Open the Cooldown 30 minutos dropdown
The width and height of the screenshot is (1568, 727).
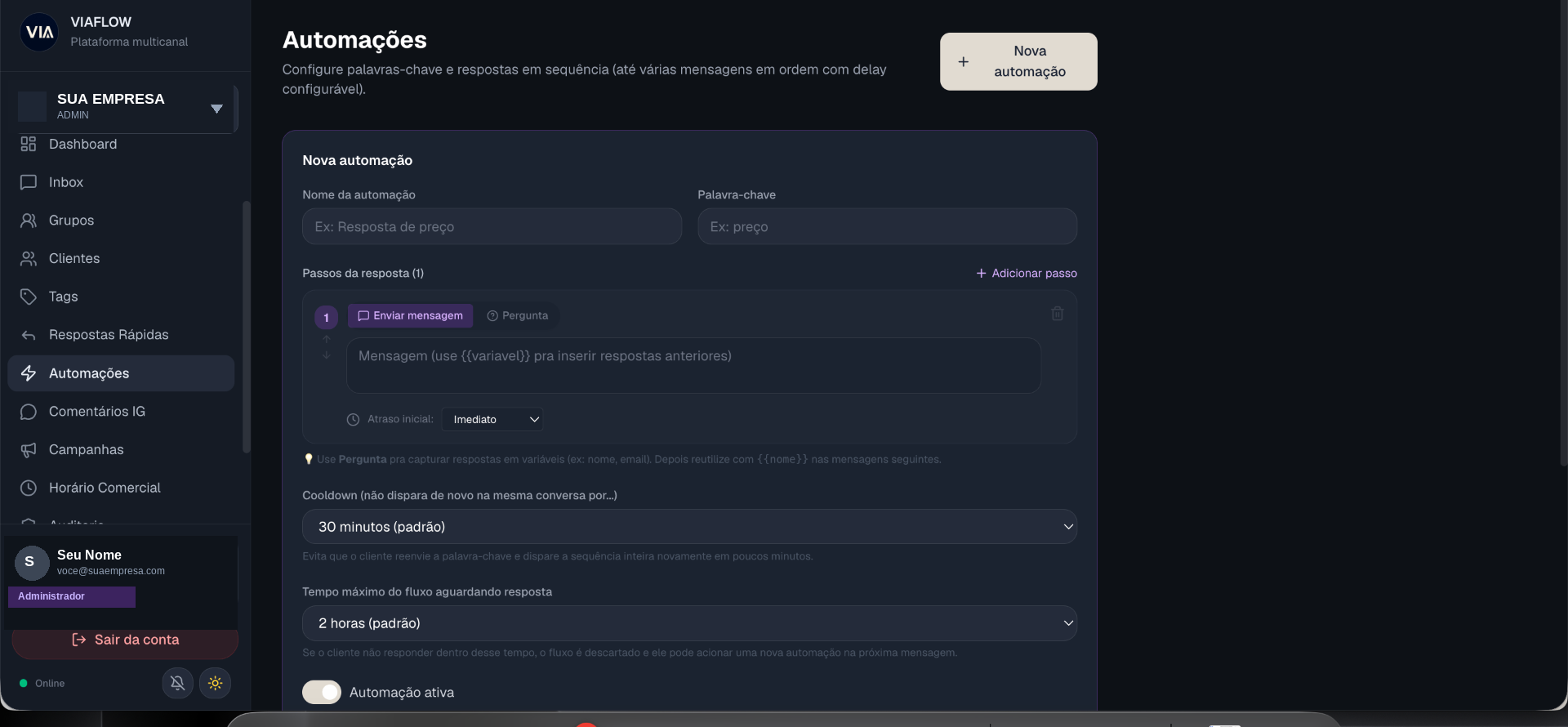pyautogui.click(x=689, y=527)
